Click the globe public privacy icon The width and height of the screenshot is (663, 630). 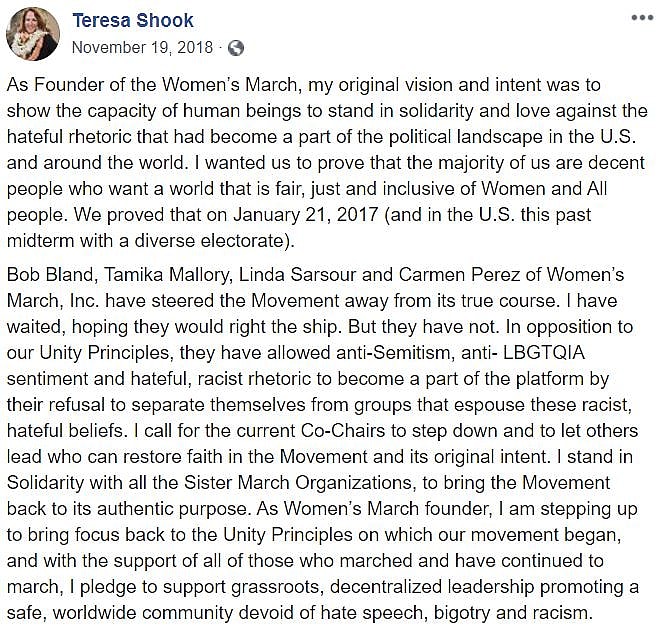pos(236,47)
